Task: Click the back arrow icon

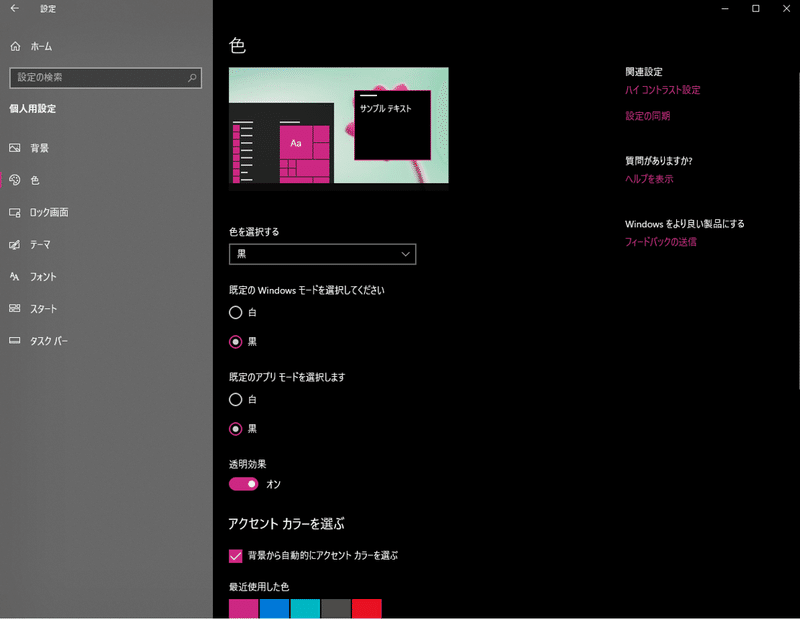Action: [x=15, y=8]
